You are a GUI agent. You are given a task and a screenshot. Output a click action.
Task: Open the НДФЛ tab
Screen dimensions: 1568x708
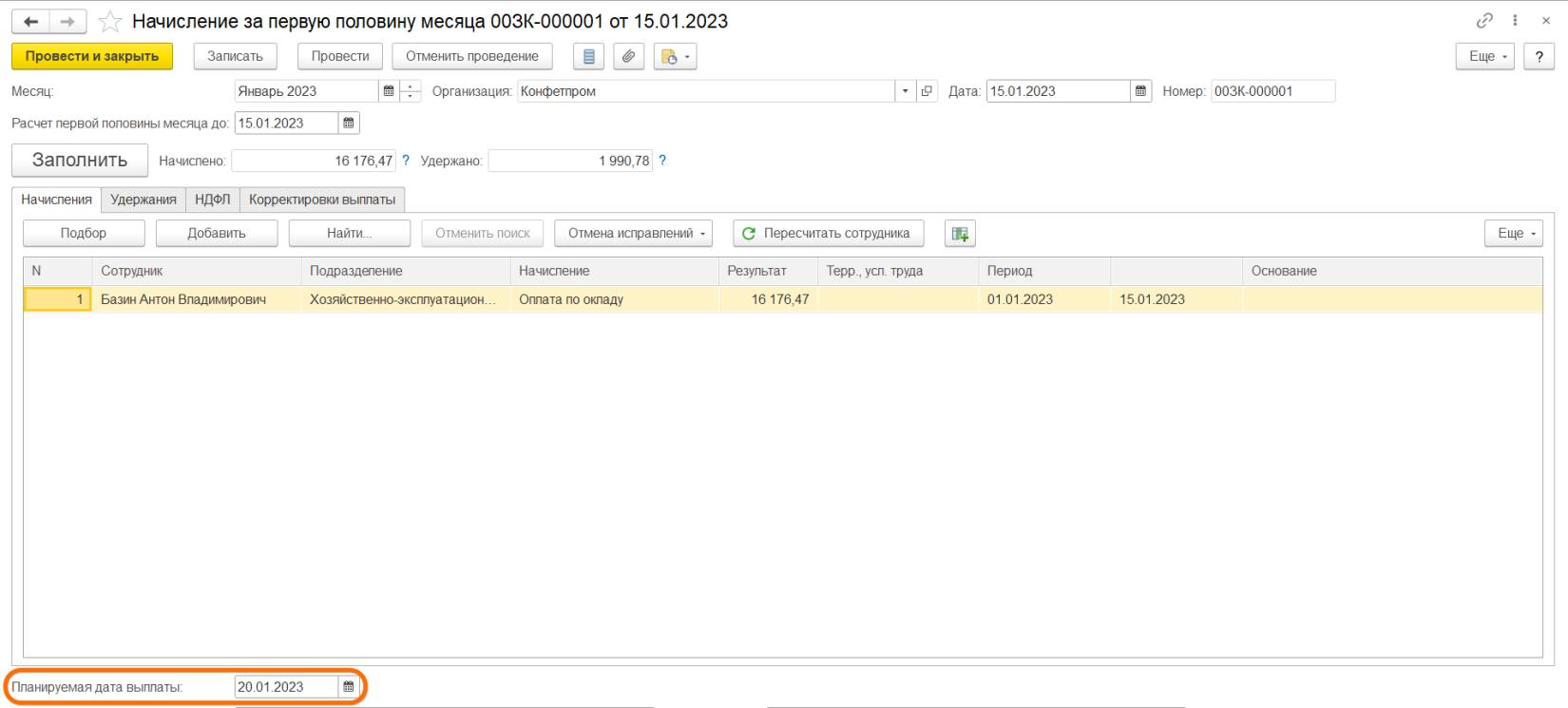click(x=212, y=200)
